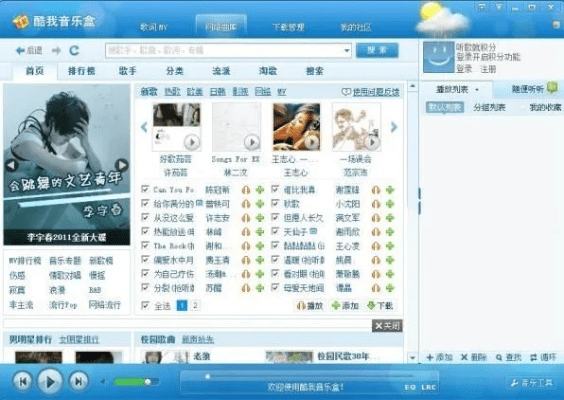This screenshot has width=564, height=400.
Task: Uncheck the 王心凌 song row checkbox
Action: coord(275,245)
